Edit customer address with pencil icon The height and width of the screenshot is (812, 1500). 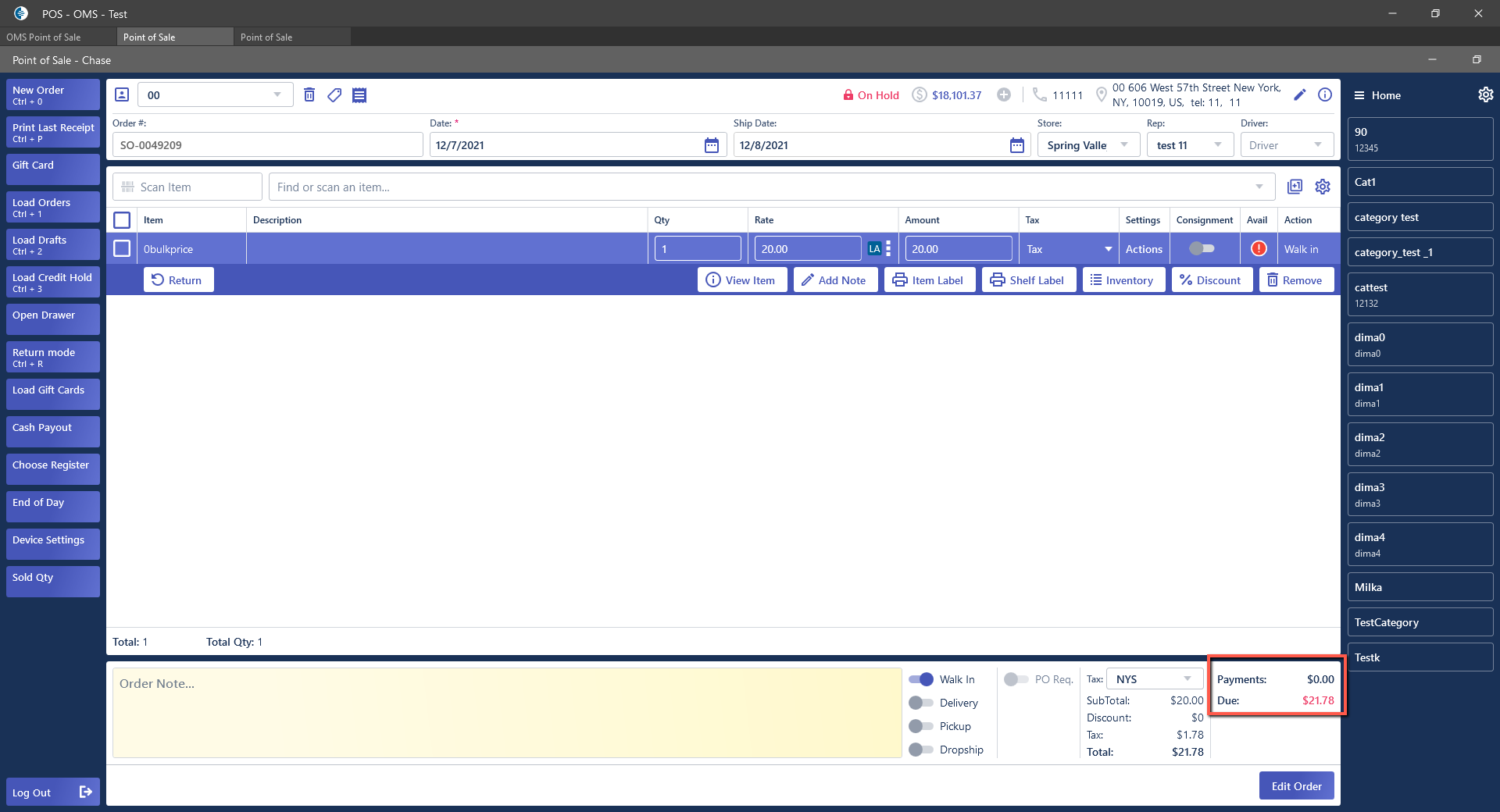pyautogui.click(x=1300, y=94)
